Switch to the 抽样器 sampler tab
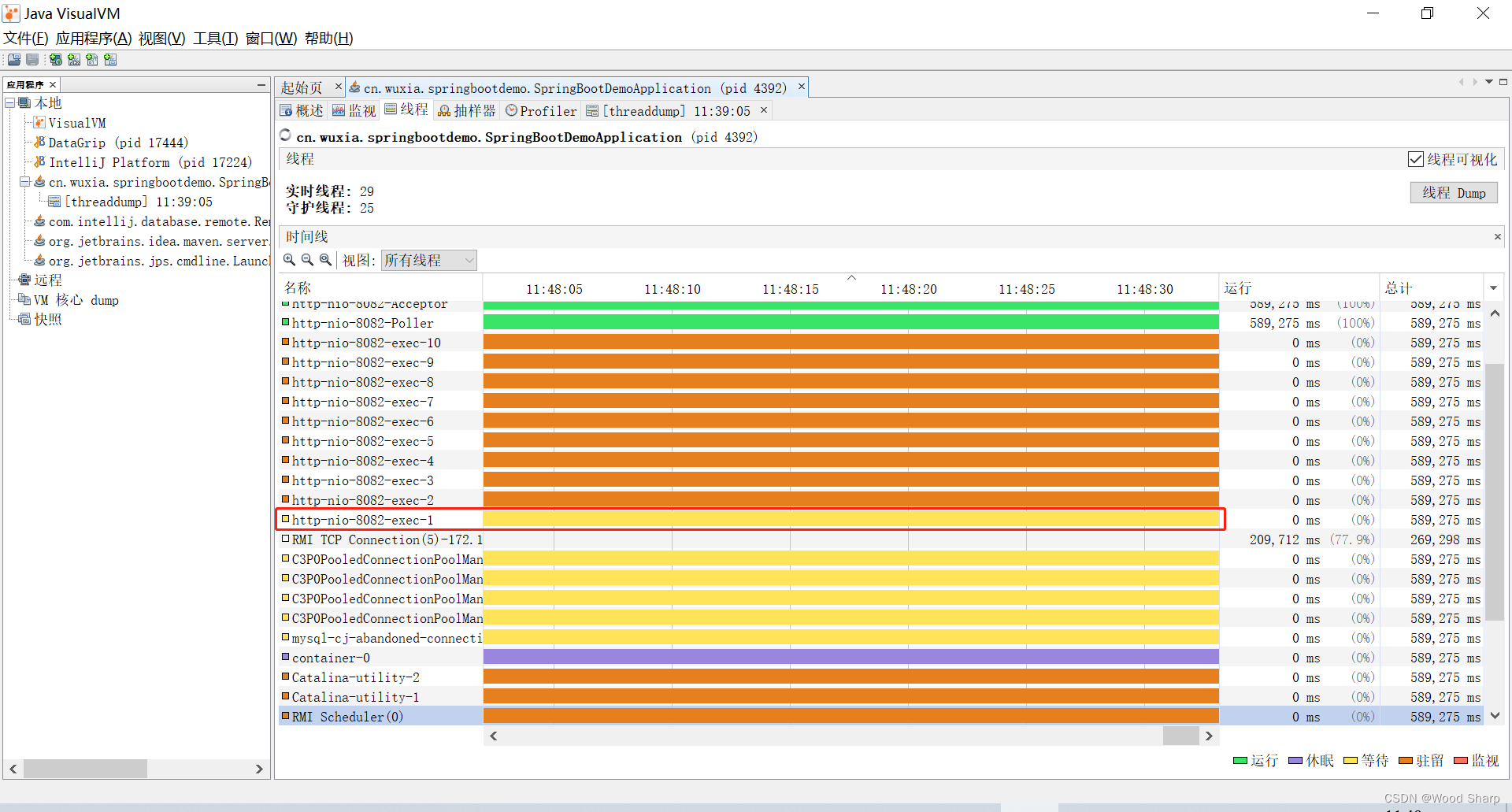The height and width of the screenshot is (812, 1512). click(x=467, y=111)
